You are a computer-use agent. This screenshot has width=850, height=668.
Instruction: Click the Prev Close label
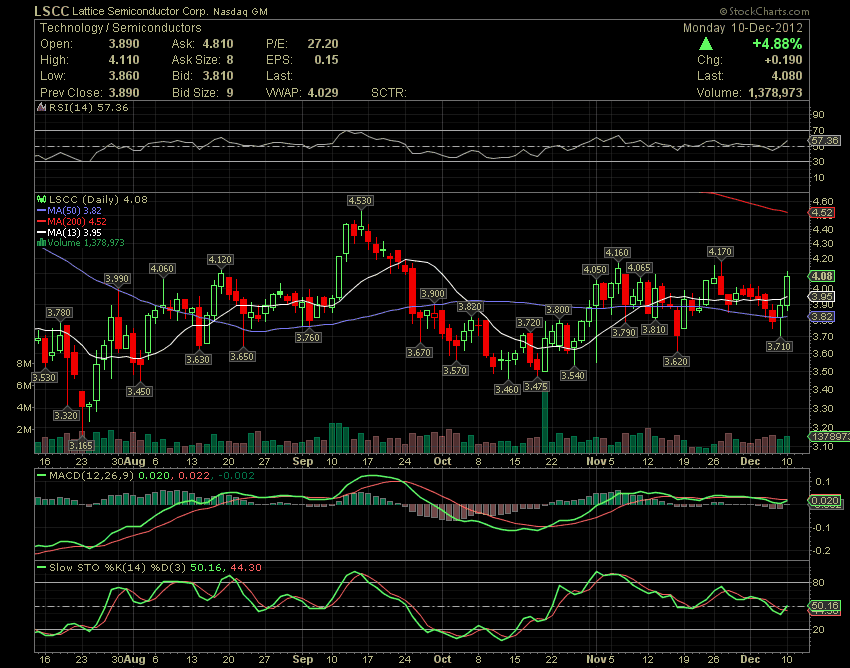click(x=70, y=93)
